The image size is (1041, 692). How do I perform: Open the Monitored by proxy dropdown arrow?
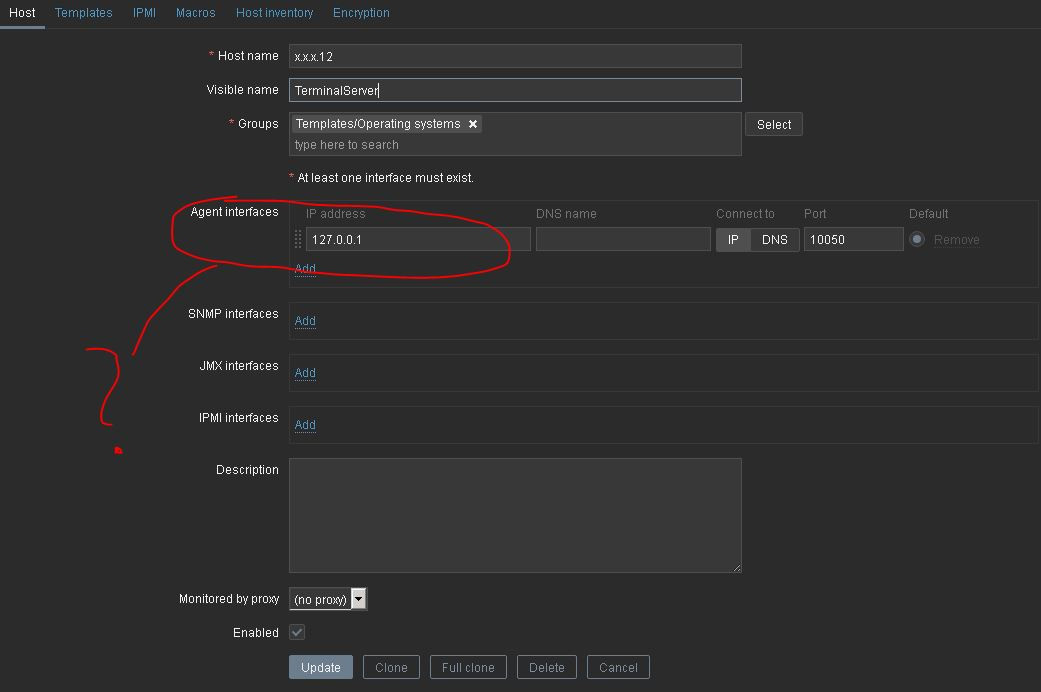pyautogui.click(x=358, y=598)
